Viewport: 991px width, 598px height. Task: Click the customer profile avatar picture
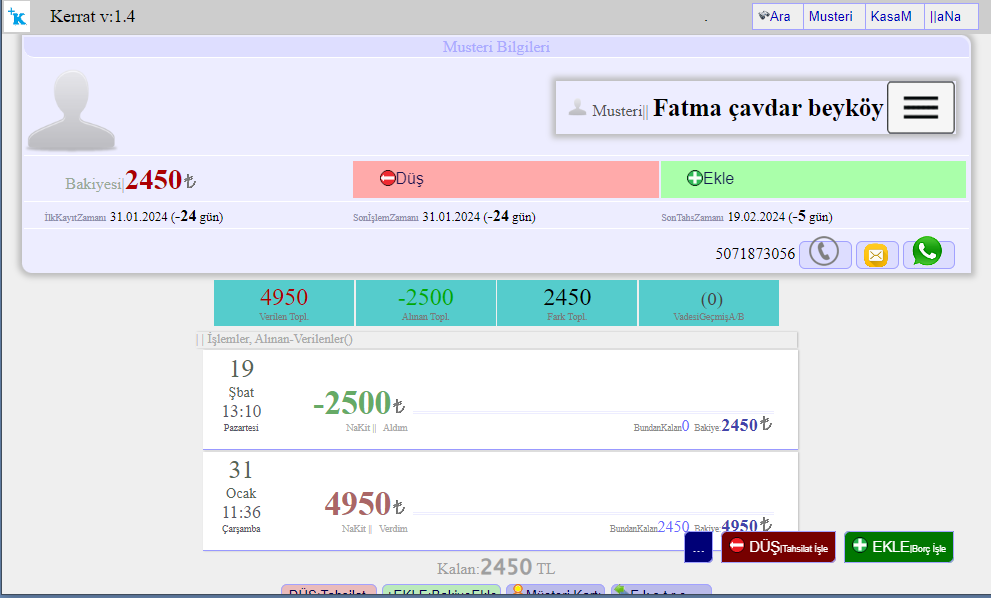[71, 110]
